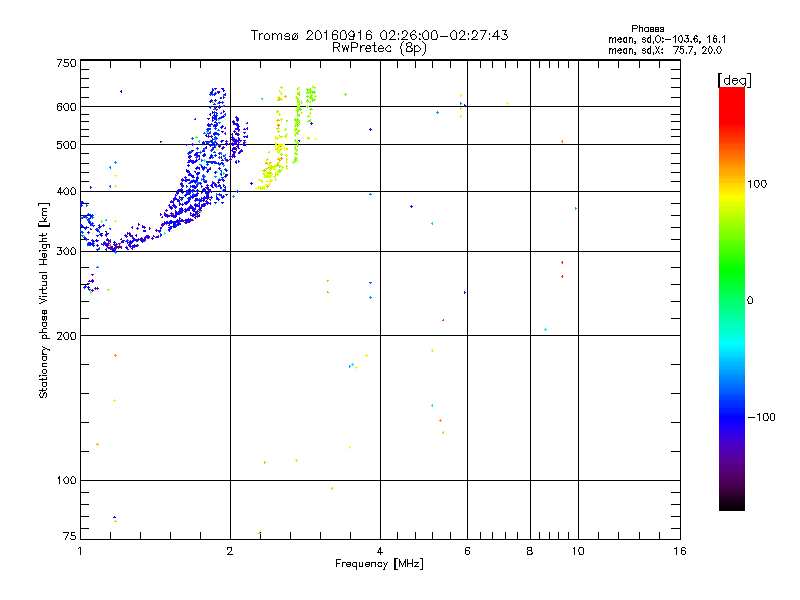
Task: Click the green zone near the colorbar's 0 label
Action: point(732,300)
